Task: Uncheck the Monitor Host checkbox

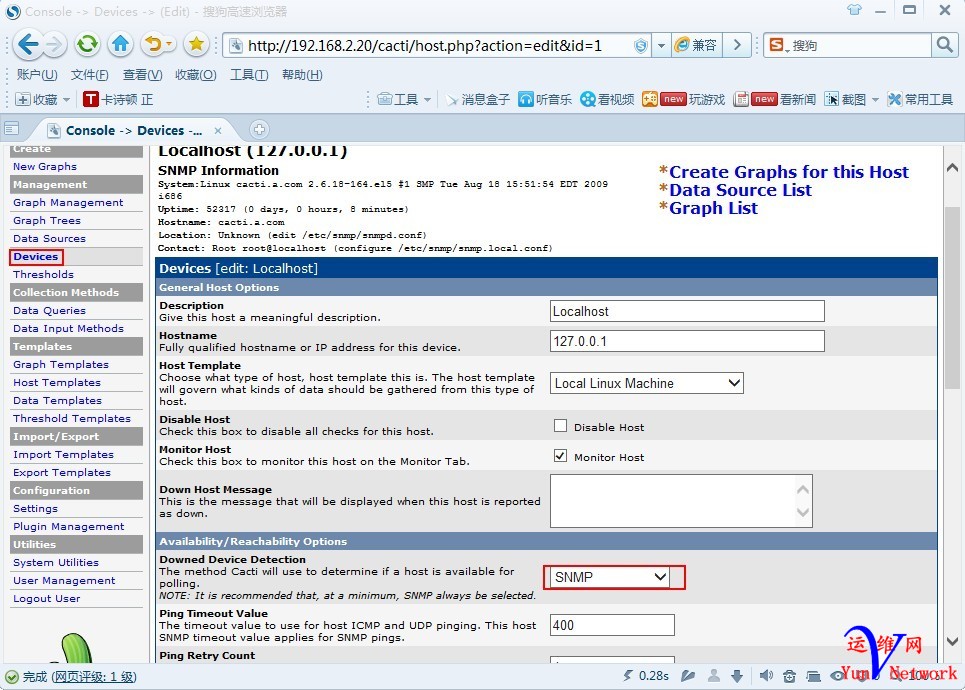Action: (x=561, y=456)
